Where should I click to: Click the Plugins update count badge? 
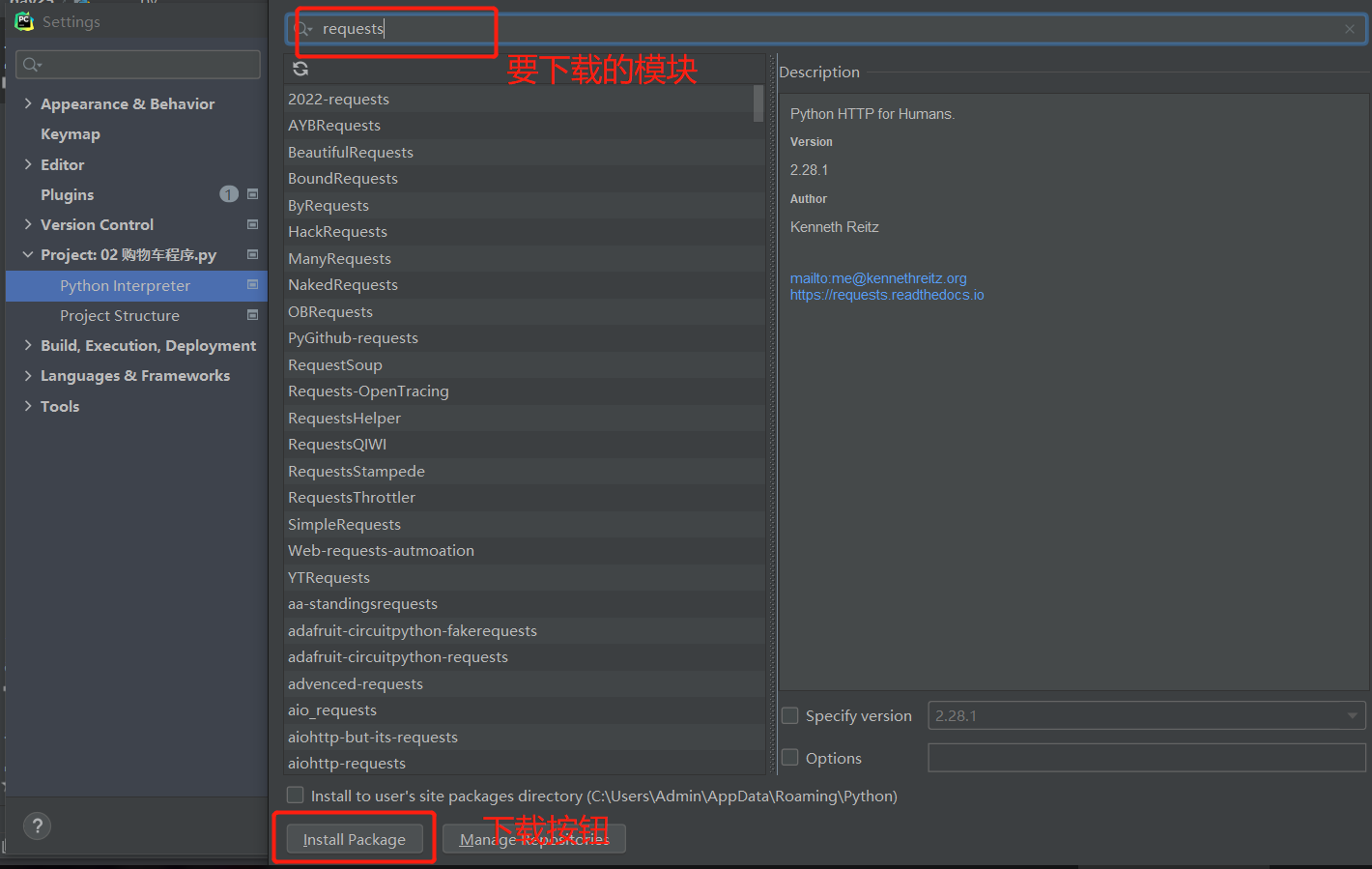tap(229, 194)
